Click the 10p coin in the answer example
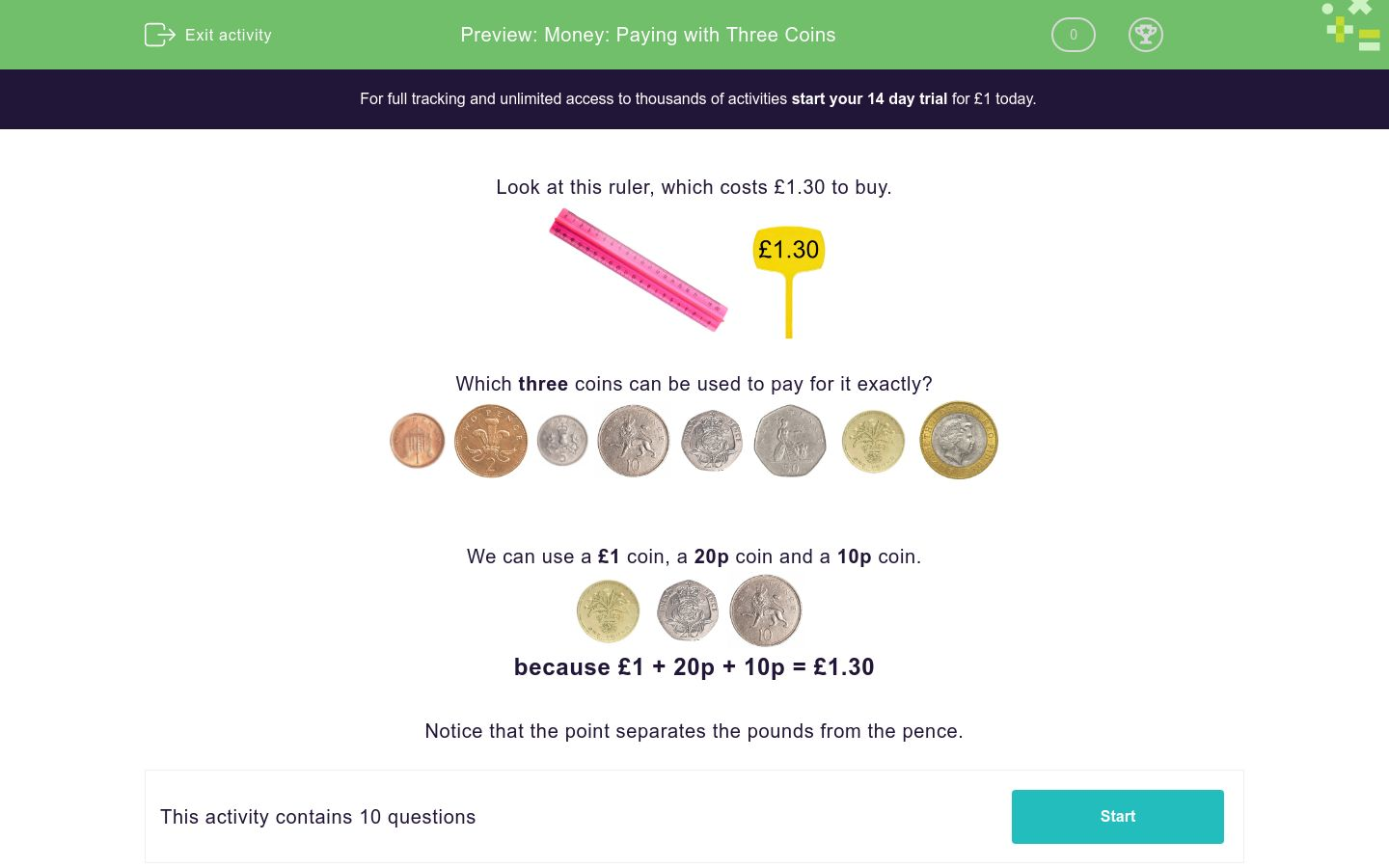 pos(765,610)
